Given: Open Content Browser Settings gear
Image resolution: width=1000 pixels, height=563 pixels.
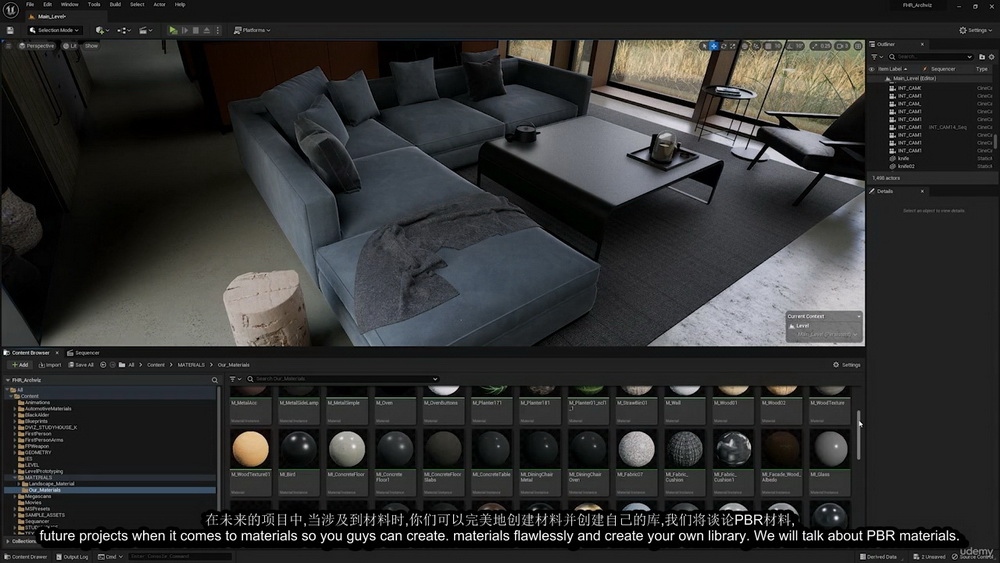Looking at the screenshot, I should pyautogui.click(x=846, y=365).
